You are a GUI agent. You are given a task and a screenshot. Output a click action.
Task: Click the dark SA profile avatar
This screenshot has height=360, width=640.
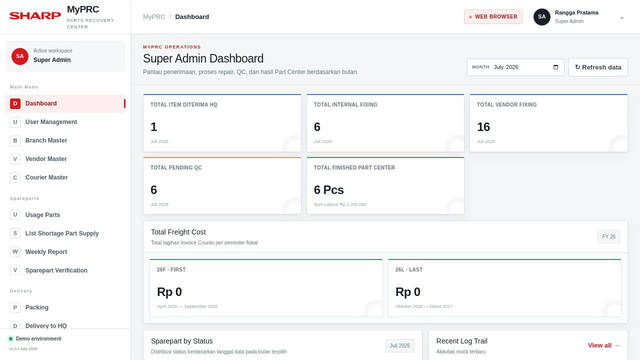click(x=542, y=17)
